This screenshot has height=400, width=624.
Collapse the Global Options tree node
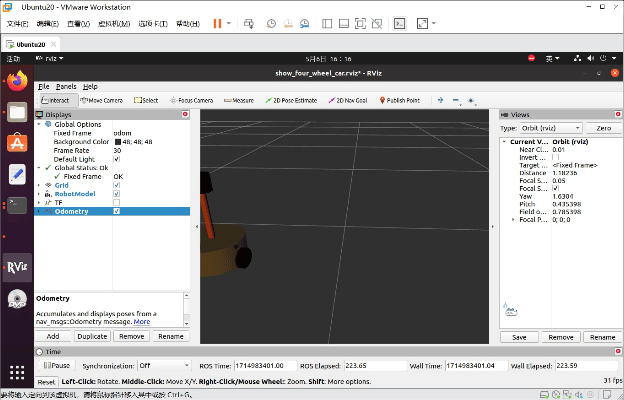click(x=39, y=124)
